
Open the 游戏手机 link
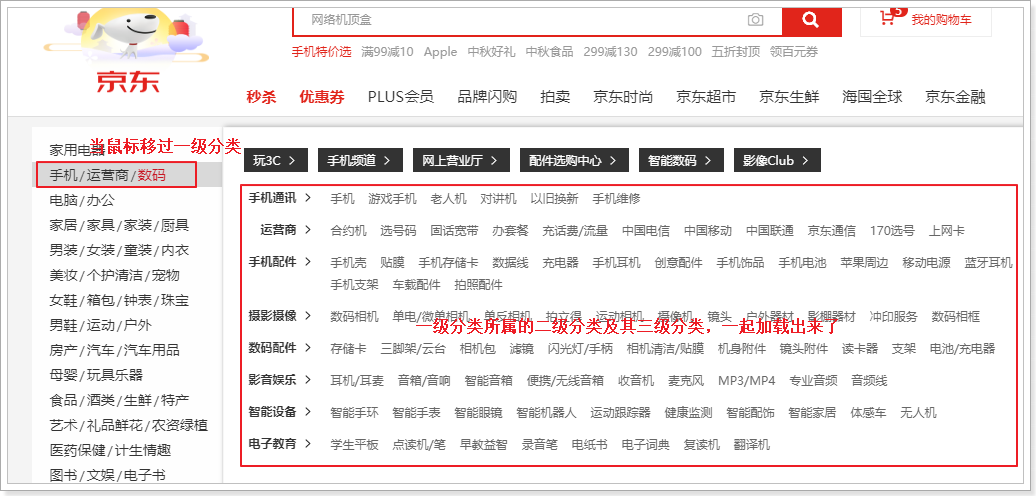(x=392, y=199)
